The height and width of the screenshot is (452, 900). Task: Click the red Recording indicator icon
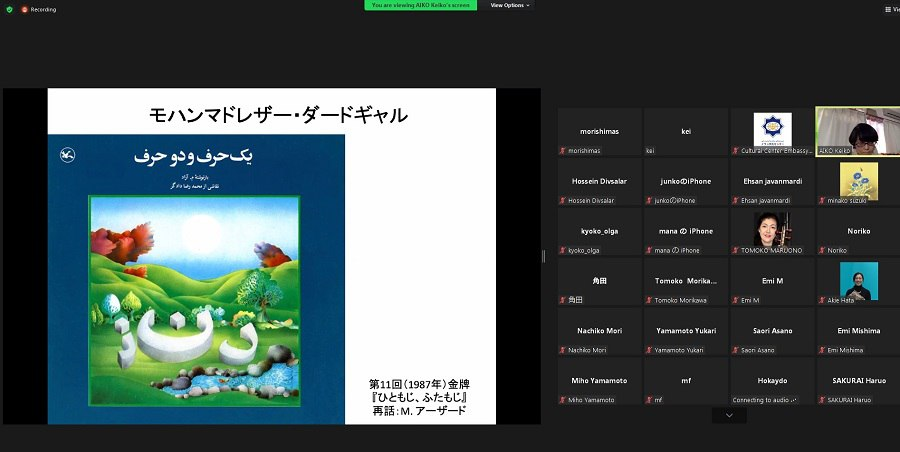click(x=23, y=9)
